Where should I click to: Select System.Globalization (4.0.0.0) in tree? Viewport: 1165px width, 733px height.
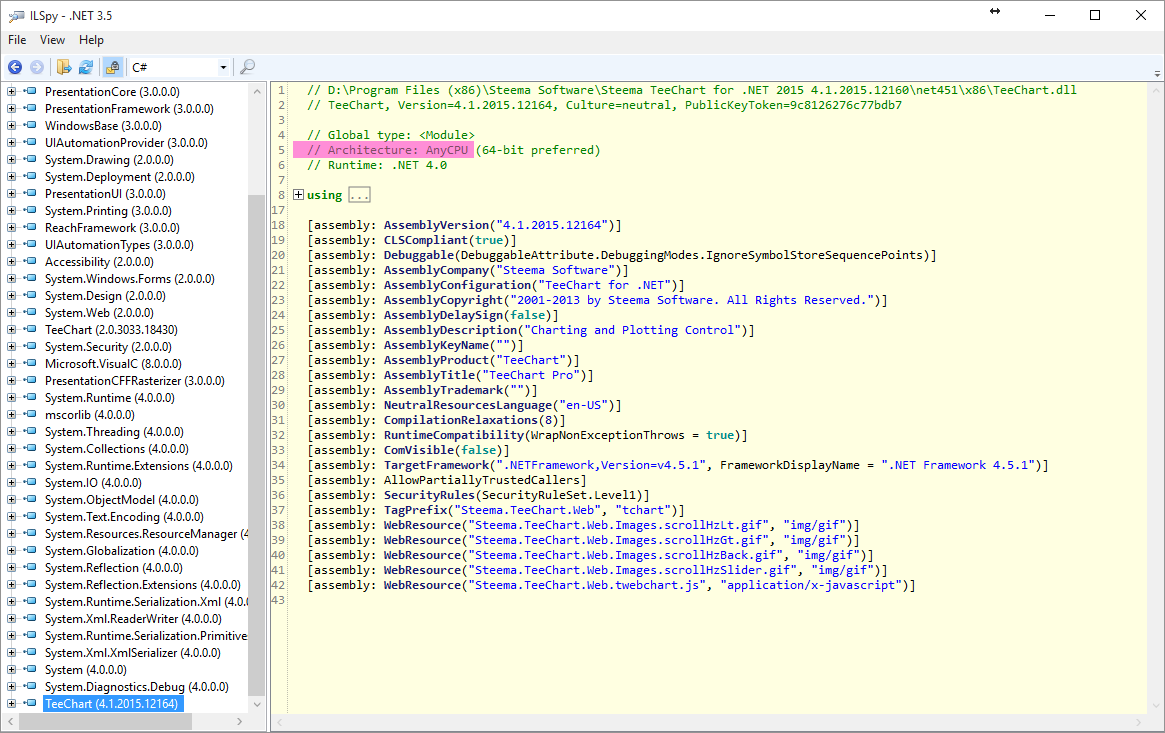[x=121, y=551]
